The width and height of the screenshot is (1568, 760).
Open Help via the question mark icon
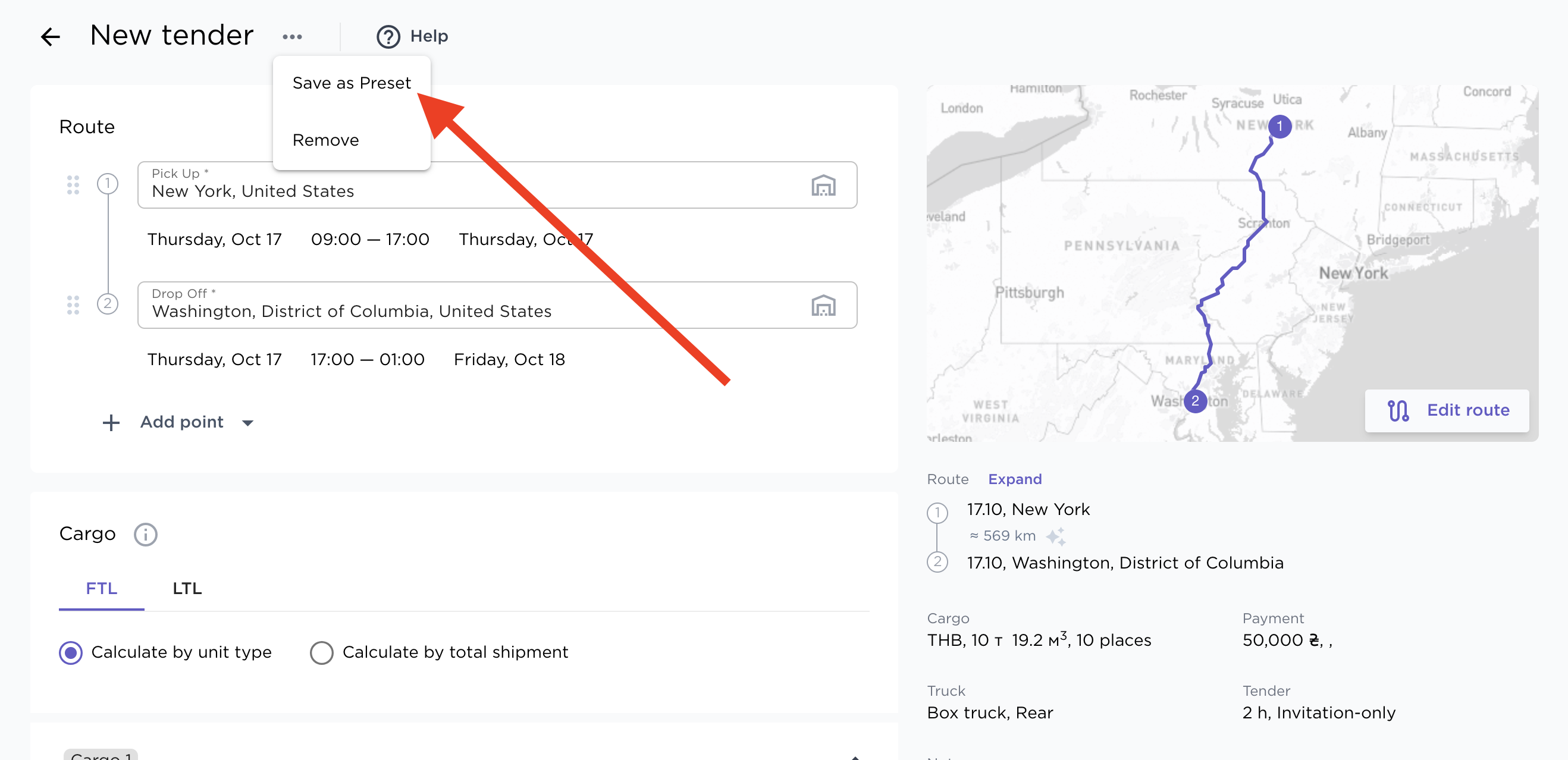pyautogui.click(x=388, y=36)
